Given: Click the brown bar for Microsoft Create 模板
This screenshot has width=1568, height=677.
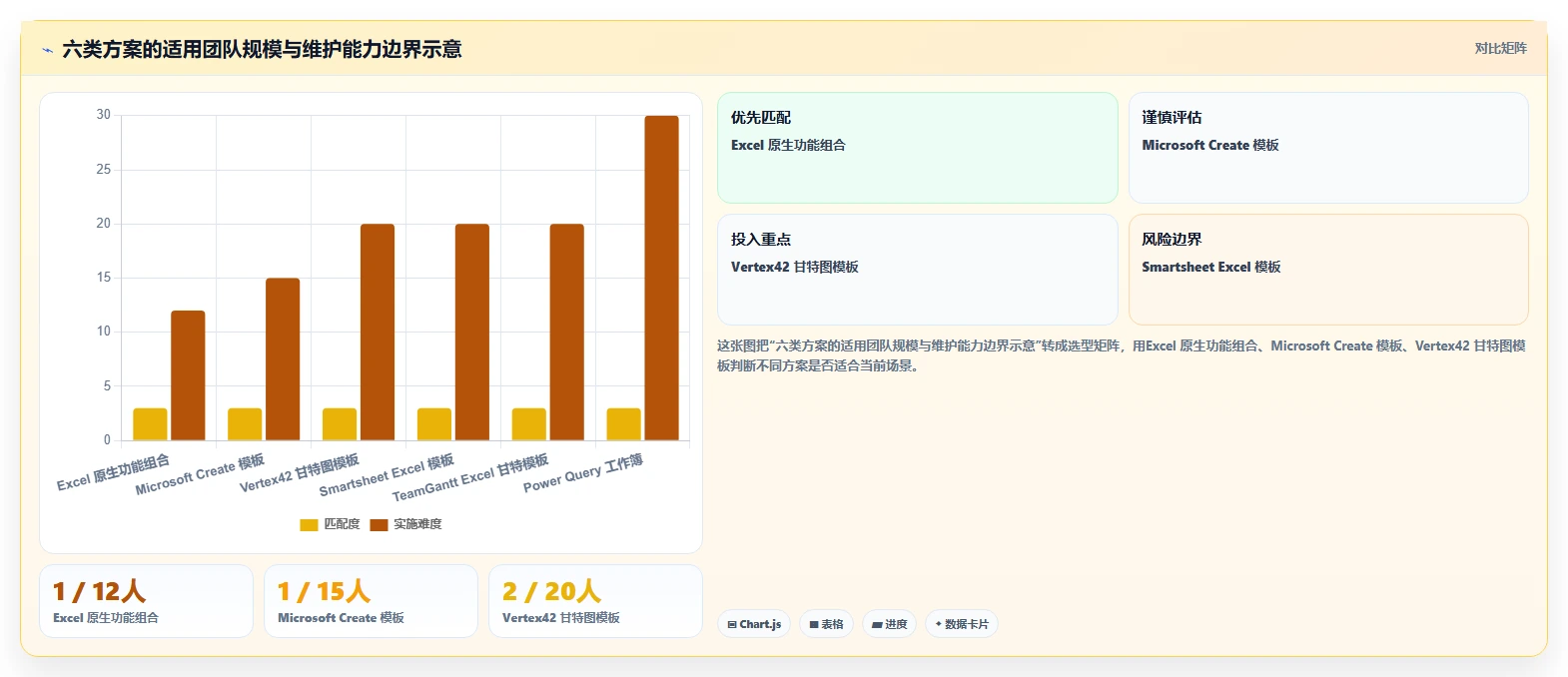Looking at the screenshot, I should click(283, 359).
